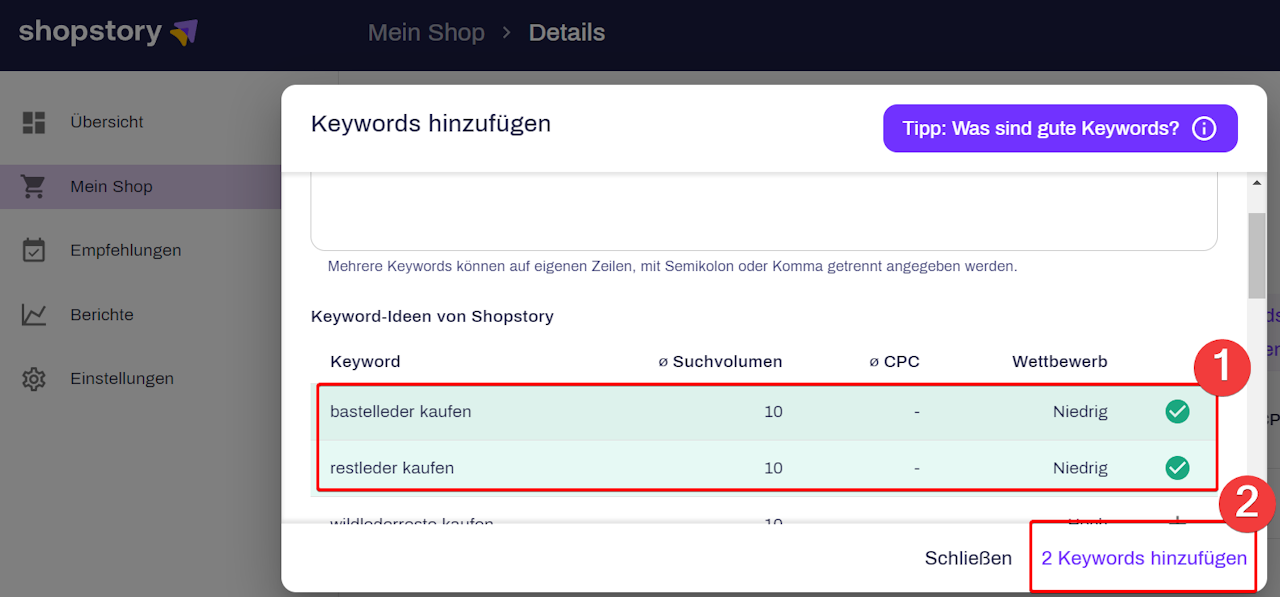Click the info icon in Tipp button

pos(1204,129)
